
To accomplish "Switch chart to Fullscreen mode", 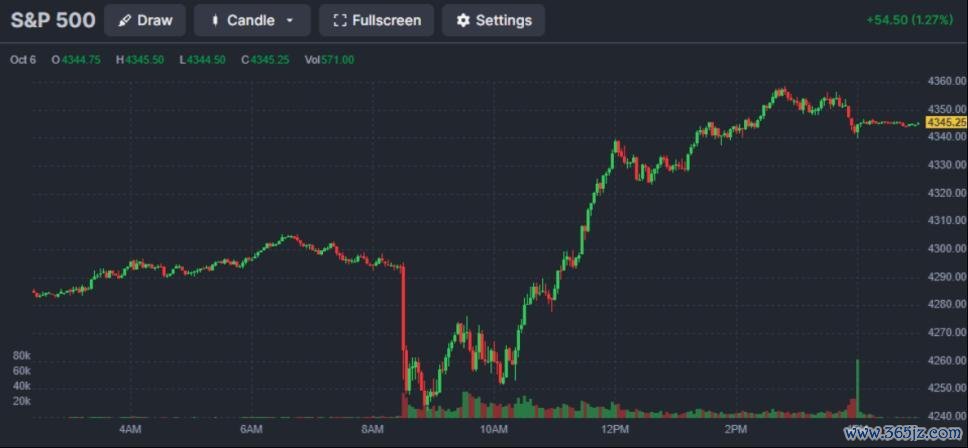I will click(x=377, y=20).
